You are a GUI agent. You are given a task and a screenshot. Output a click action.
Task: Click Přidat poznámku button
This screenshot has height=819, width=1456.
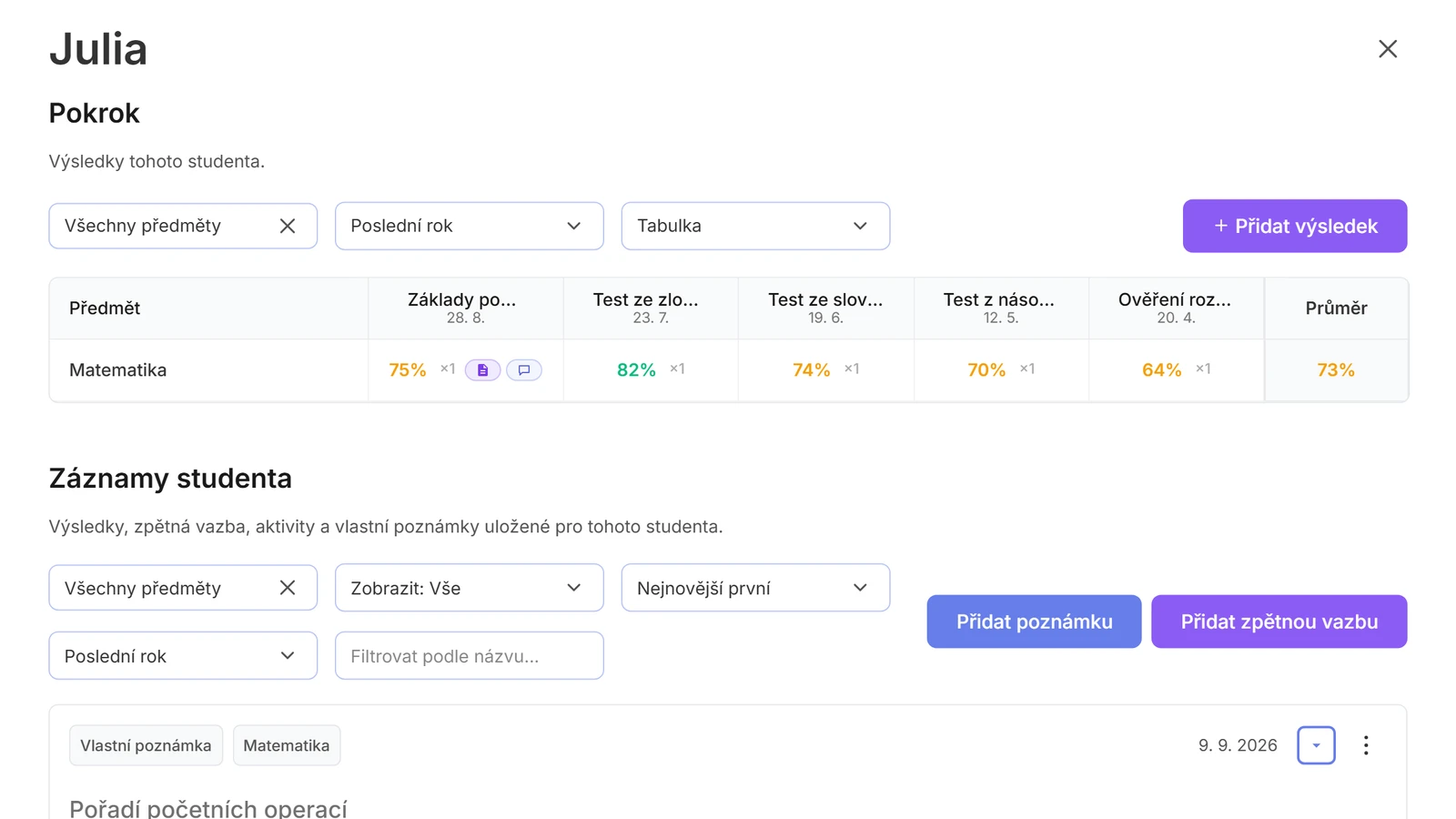coord(1034,622)
